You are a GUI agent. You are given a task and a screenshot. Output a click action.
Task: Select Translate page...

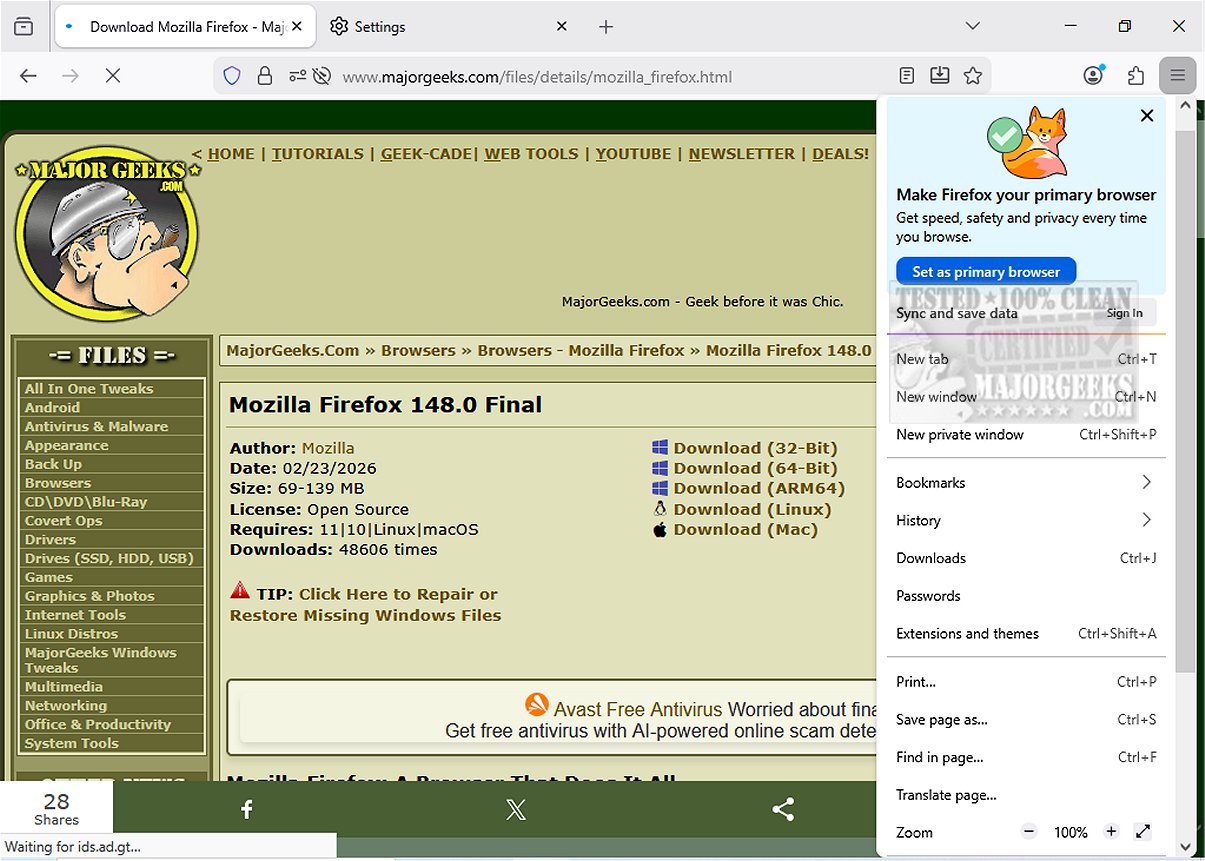click(x=1026, y=796)
